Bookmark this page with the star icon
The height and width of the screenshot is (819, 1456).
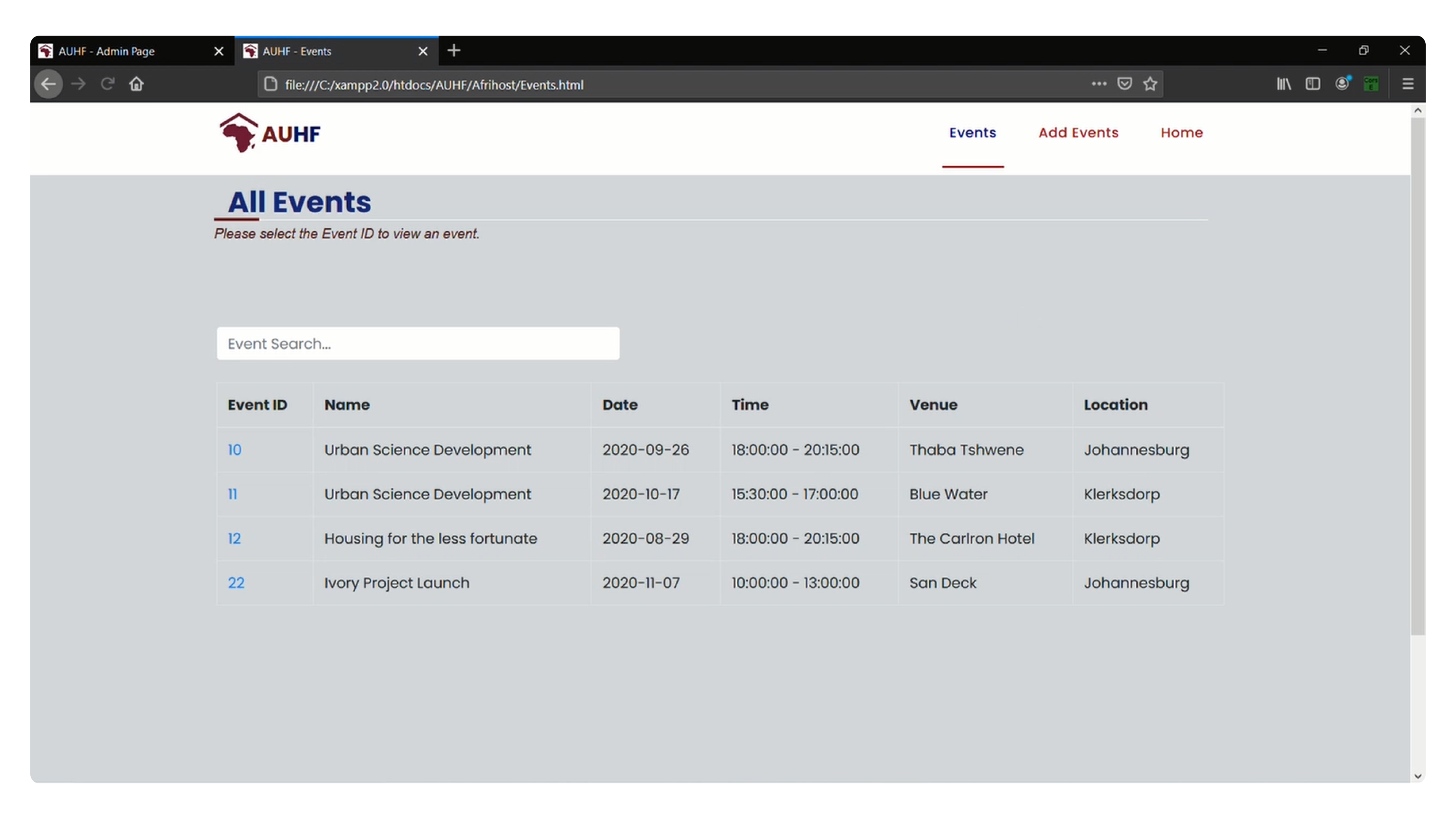click(1150, 84)
